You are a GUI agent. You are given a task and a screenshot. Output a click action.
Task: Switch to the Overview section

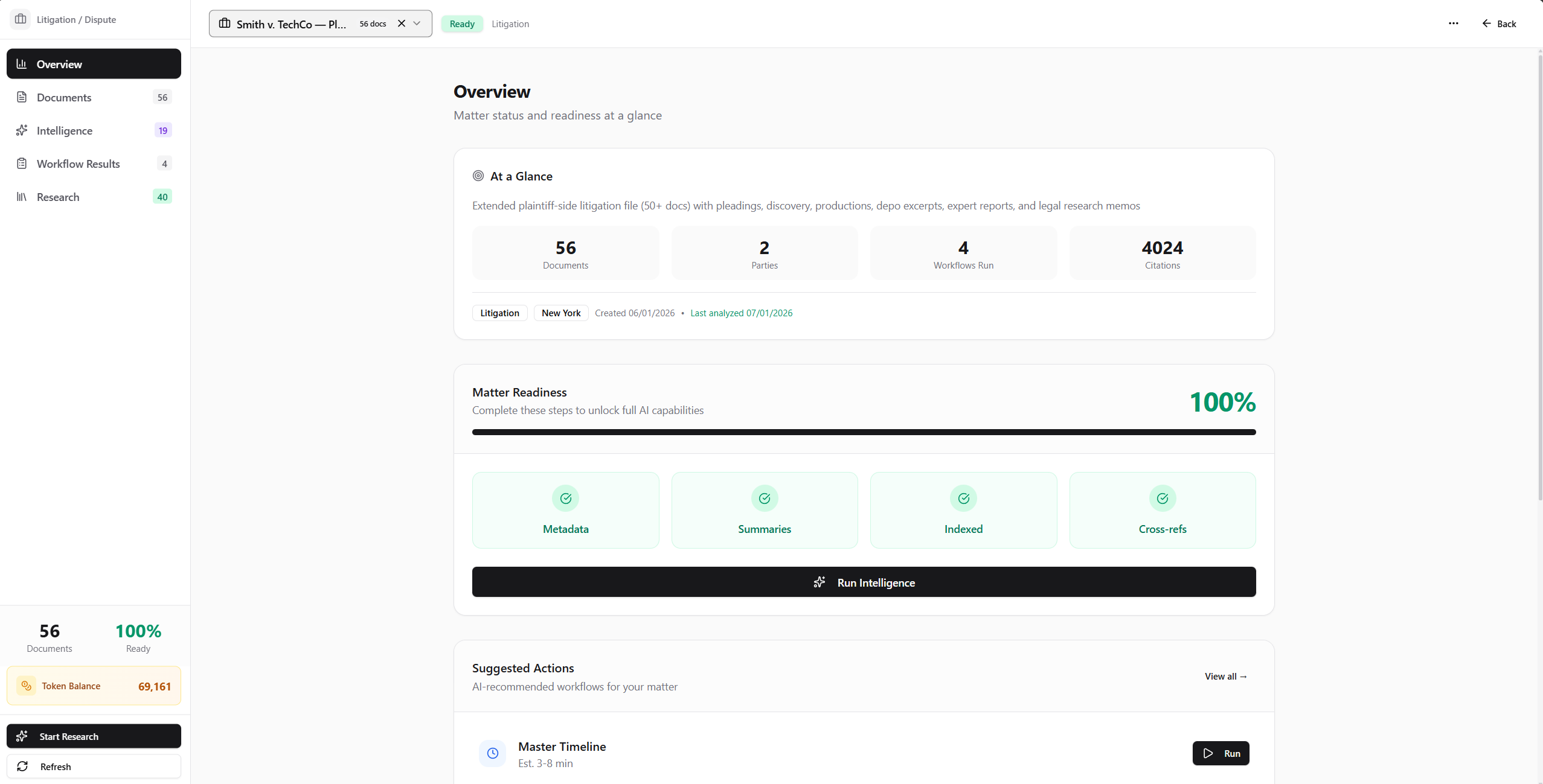[x=59, y=63]
